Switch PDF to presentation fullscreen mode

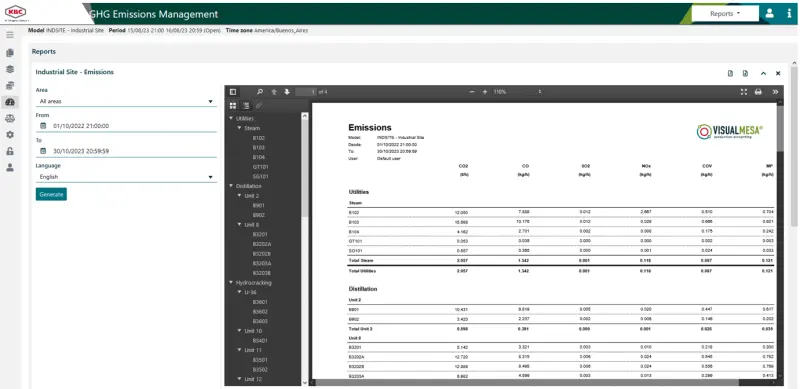tap(744, 92)
